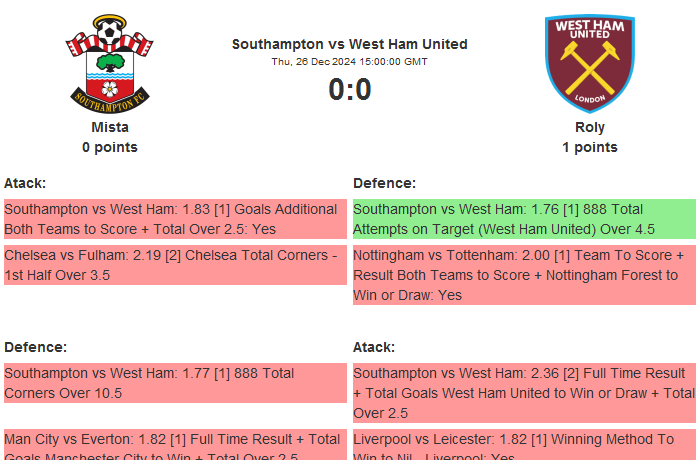This screenshot has height=460, width=700.
Task: Click the West Ham United crest logo
Action: click(x=589, y=62)
